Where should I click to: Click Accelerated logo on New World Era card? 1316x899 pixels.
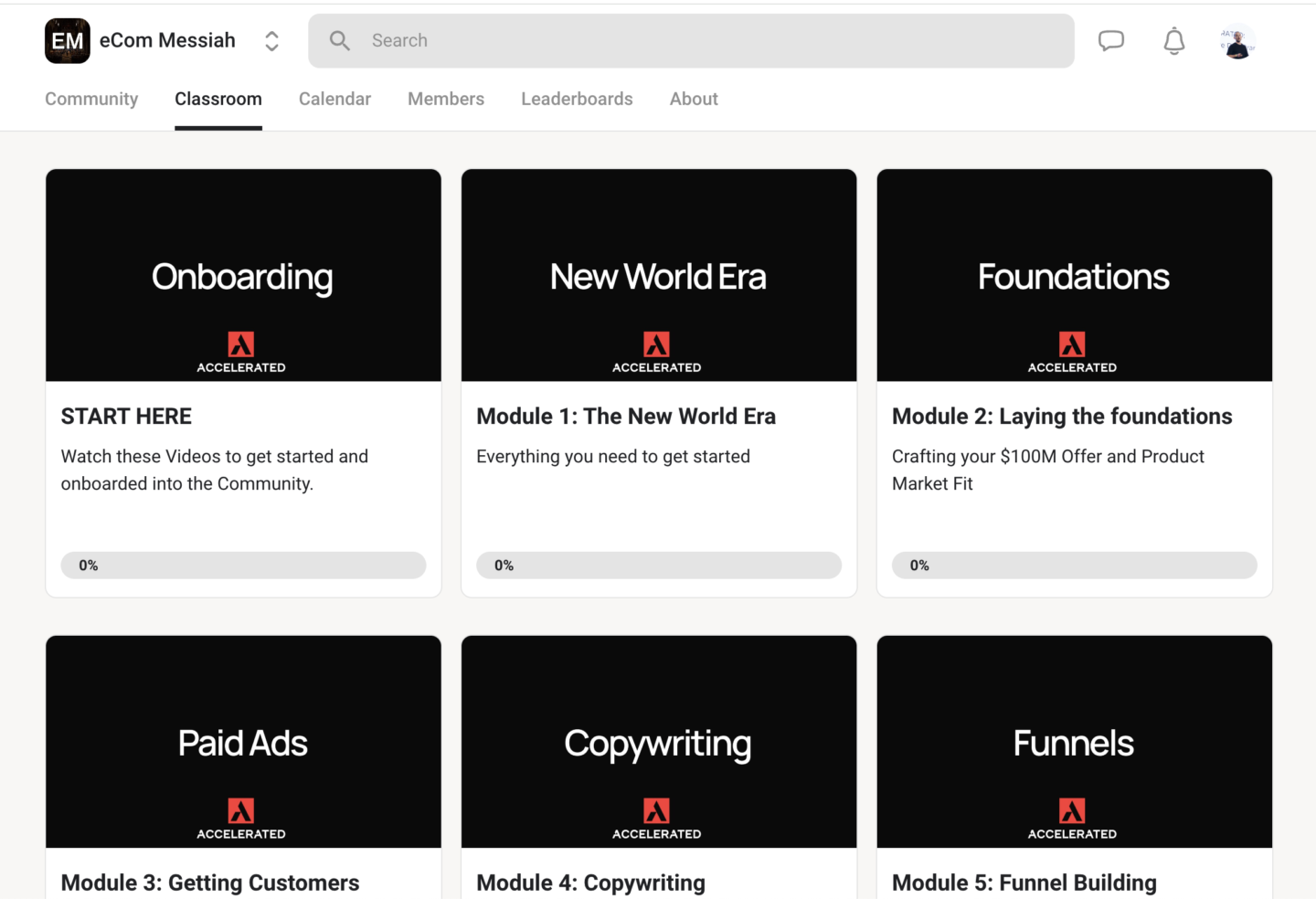[x=657, y=352]
